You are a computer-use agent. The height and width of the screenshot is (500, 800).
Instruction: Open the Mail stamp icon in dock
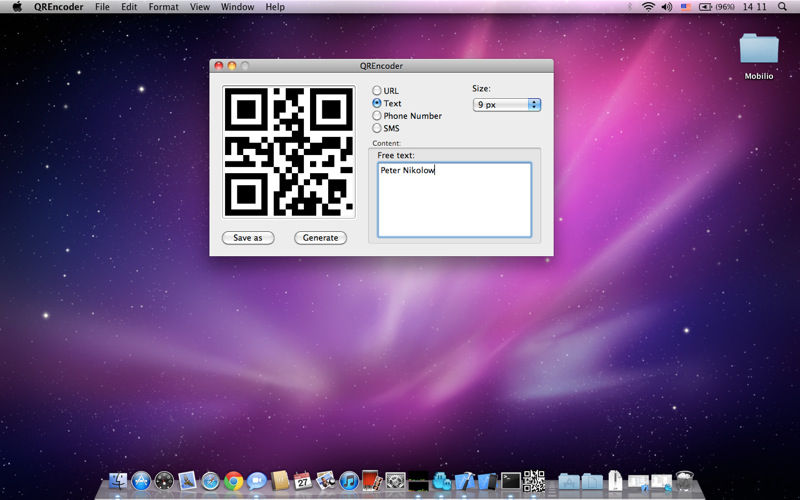pyautogui.click(x=187, y=481)
